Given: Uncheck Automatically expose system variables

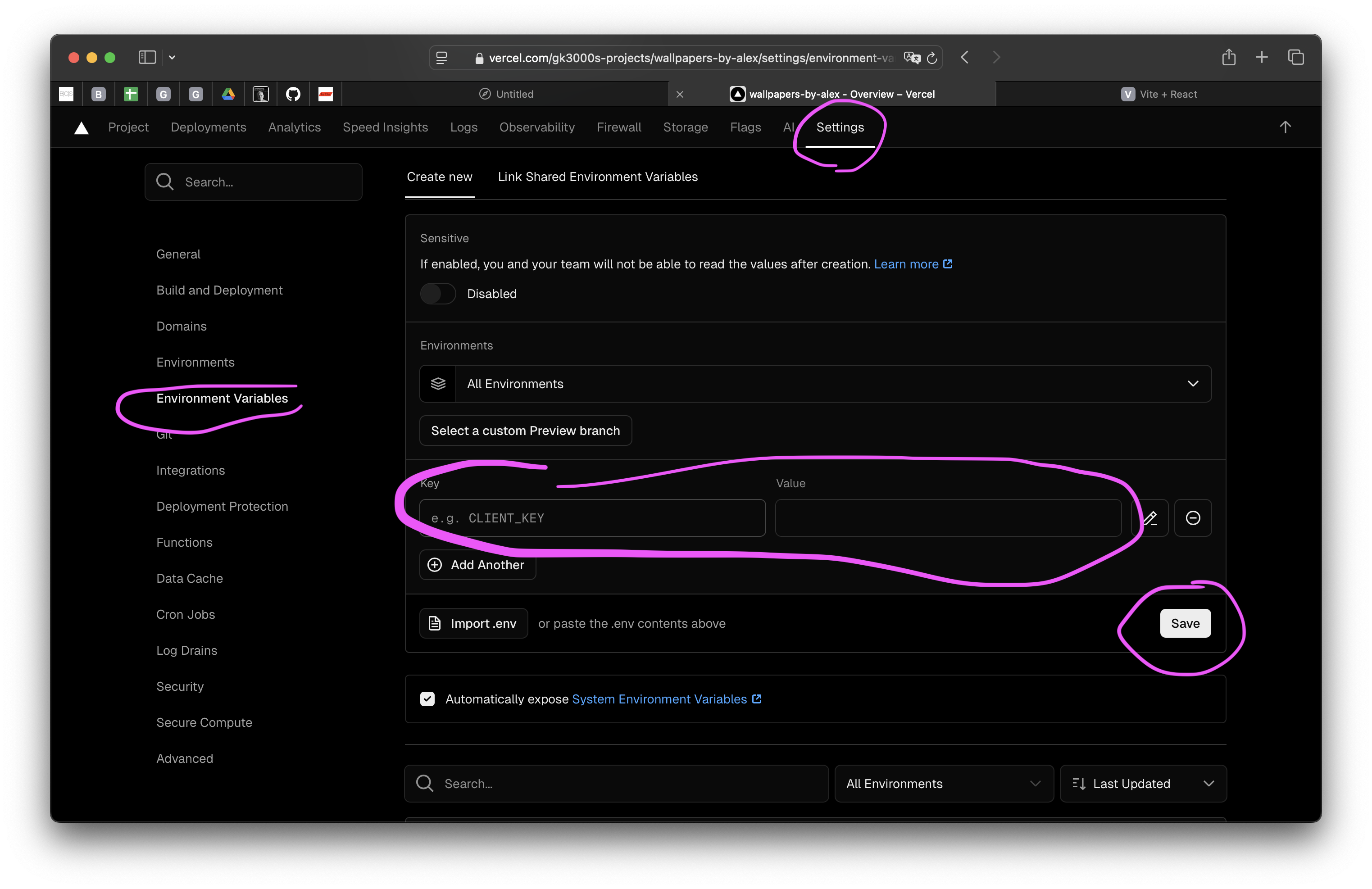Looking at the screenshot, I should pos(427,699).
